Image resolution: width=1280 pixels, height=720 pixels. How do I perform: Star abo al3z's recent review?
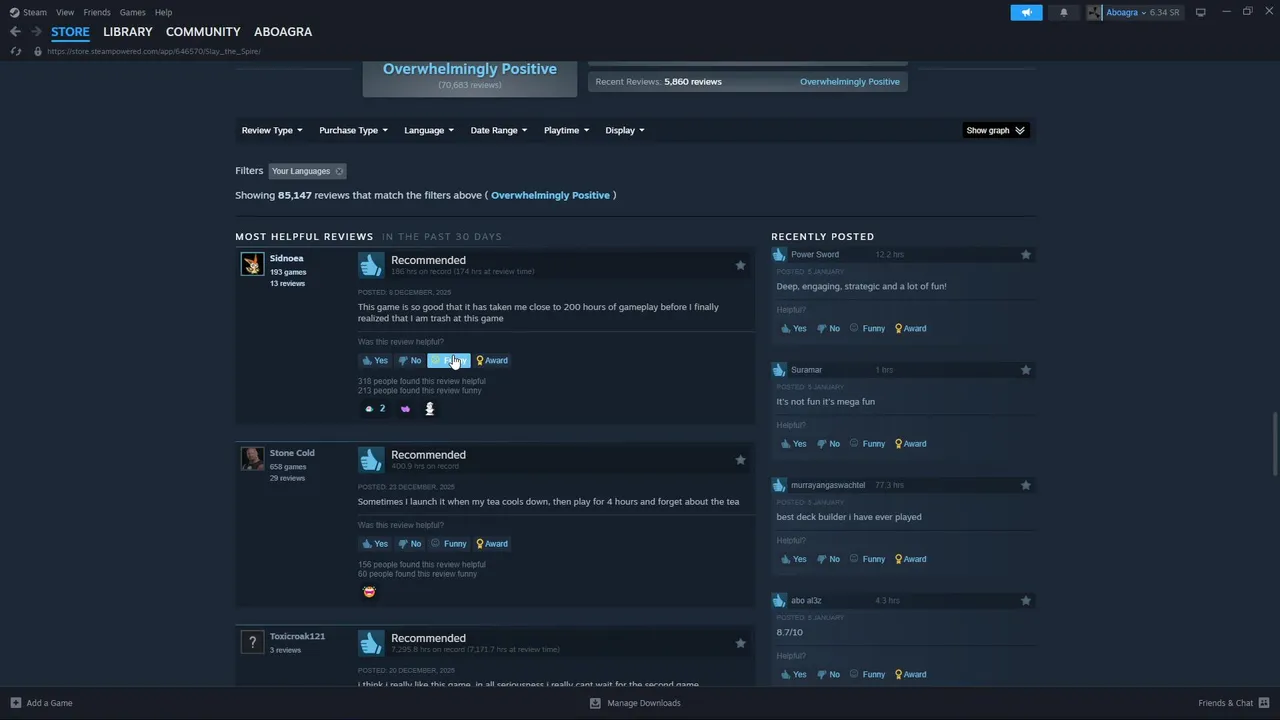click(1025, 601)
